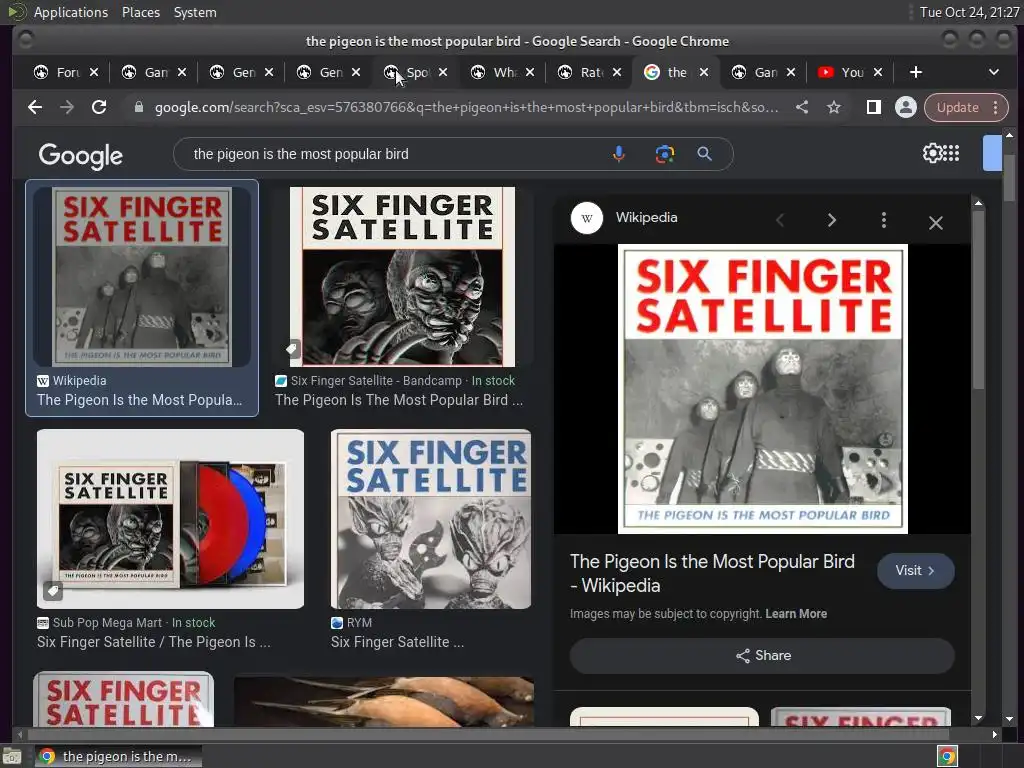The height and width of the screenshot is (768, 1024).
Task: Bookmark this page with the star icon
Action: point(834,107)
